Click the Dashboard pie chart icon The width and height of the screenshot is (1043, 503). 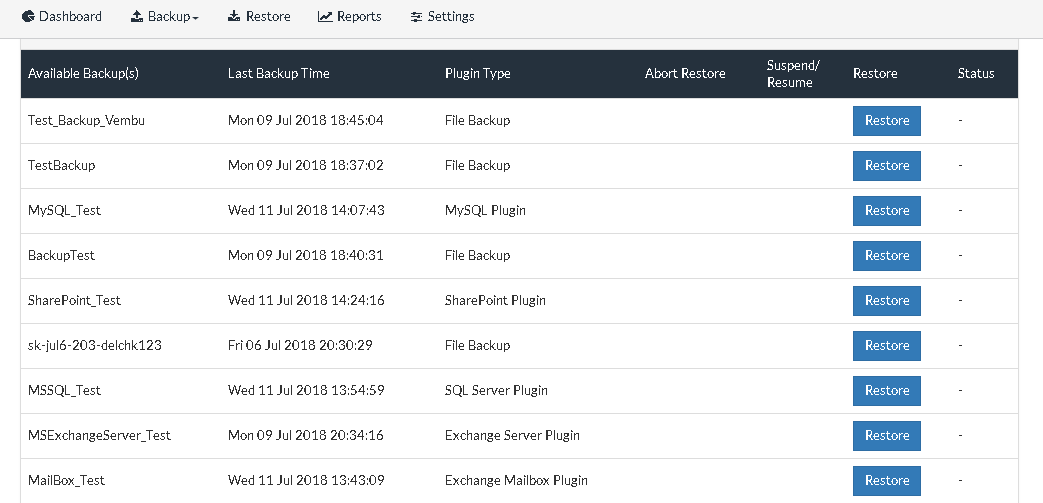tap(28, 17)
